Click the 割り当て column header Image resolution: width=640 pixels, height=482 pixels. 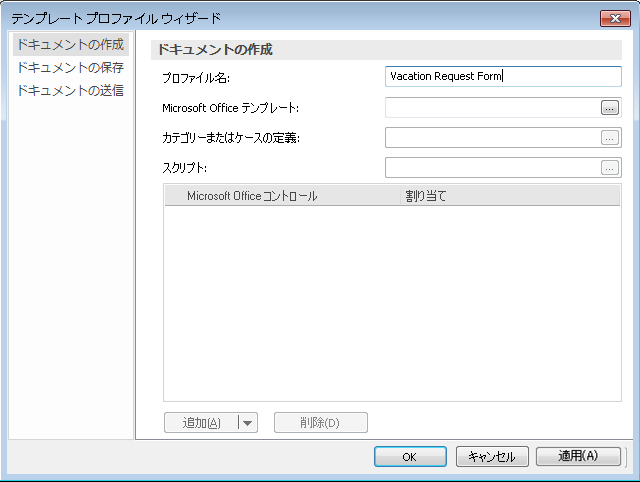pos(510,196)
